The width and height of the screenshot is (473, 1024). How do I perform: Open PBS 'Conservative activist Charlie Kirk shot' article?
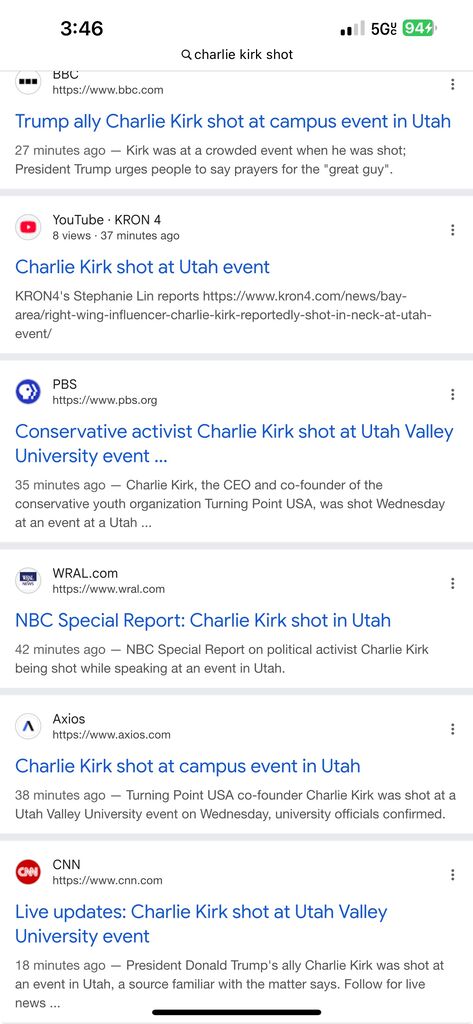click(x=234, y=443)
